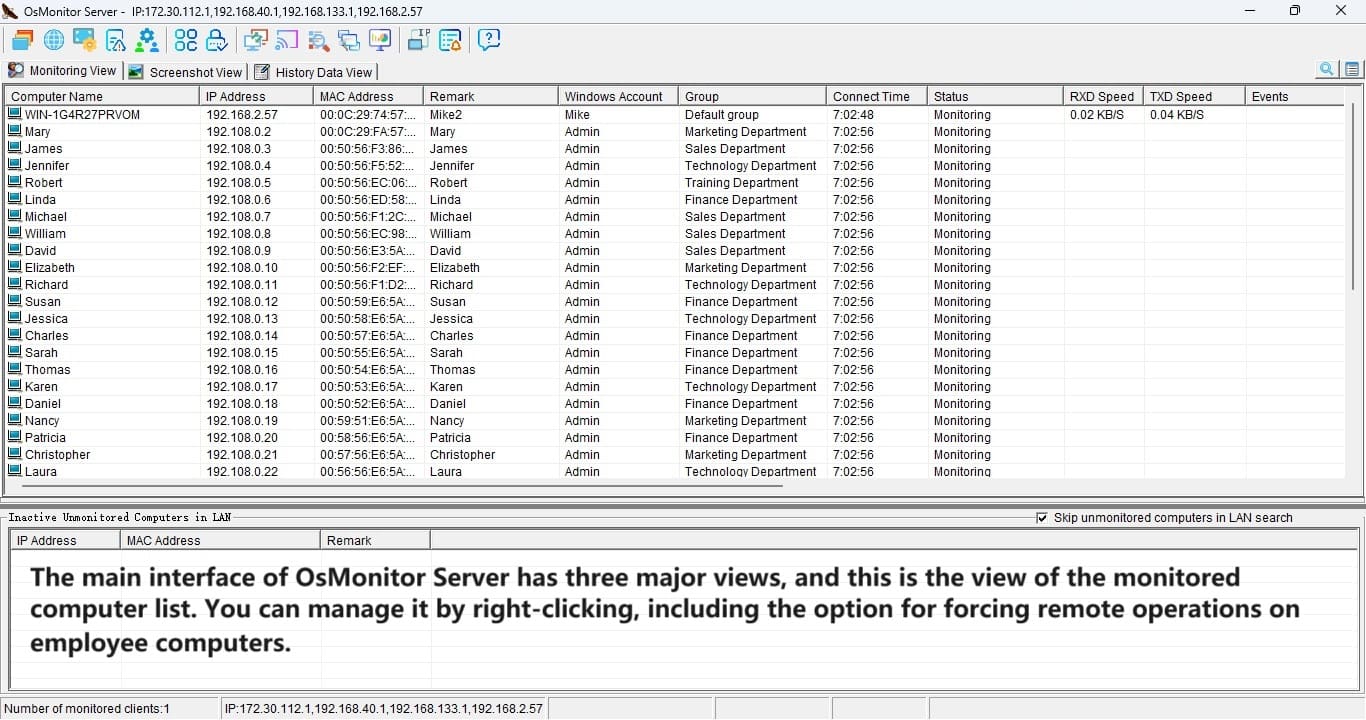Click the computer icon beside Mary
This screenshot has width=1366, height=720.
tap(14, 131)
